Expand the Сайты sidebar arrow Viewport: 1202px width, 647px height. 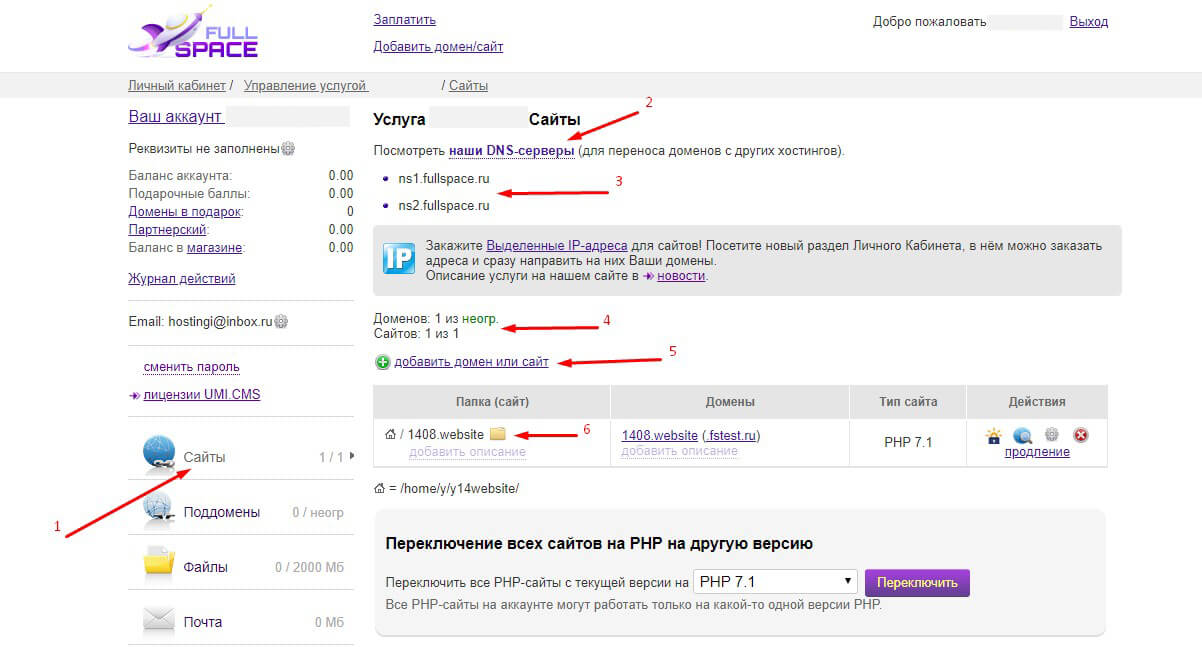[x=352, y=456]
